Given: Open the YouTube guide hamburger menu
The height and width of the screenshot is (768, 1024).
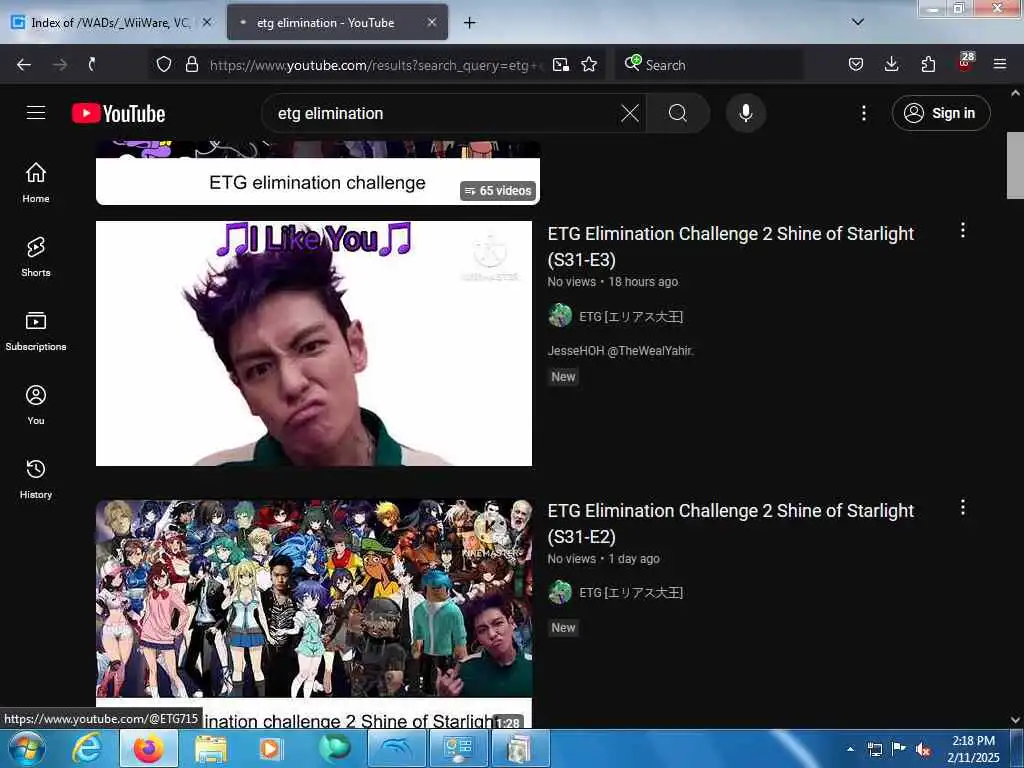Looking at the screenshot, I should coord(36,113).
